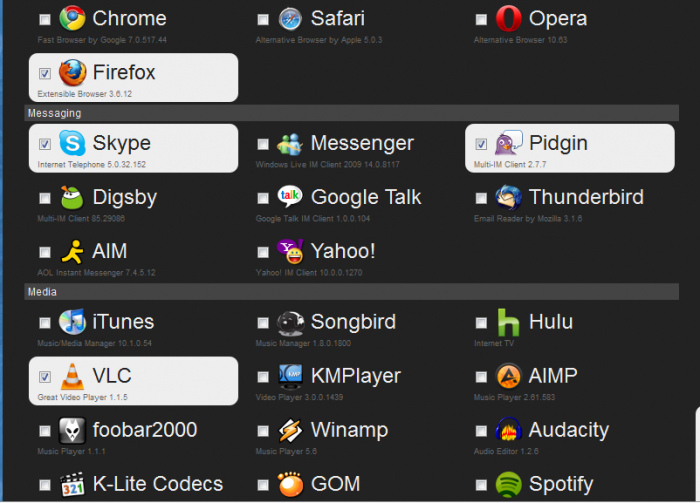The height and width of the screenshot is (503, 700).
Task: Click the Spotify green icon
Action: click(x=508, y=484)
